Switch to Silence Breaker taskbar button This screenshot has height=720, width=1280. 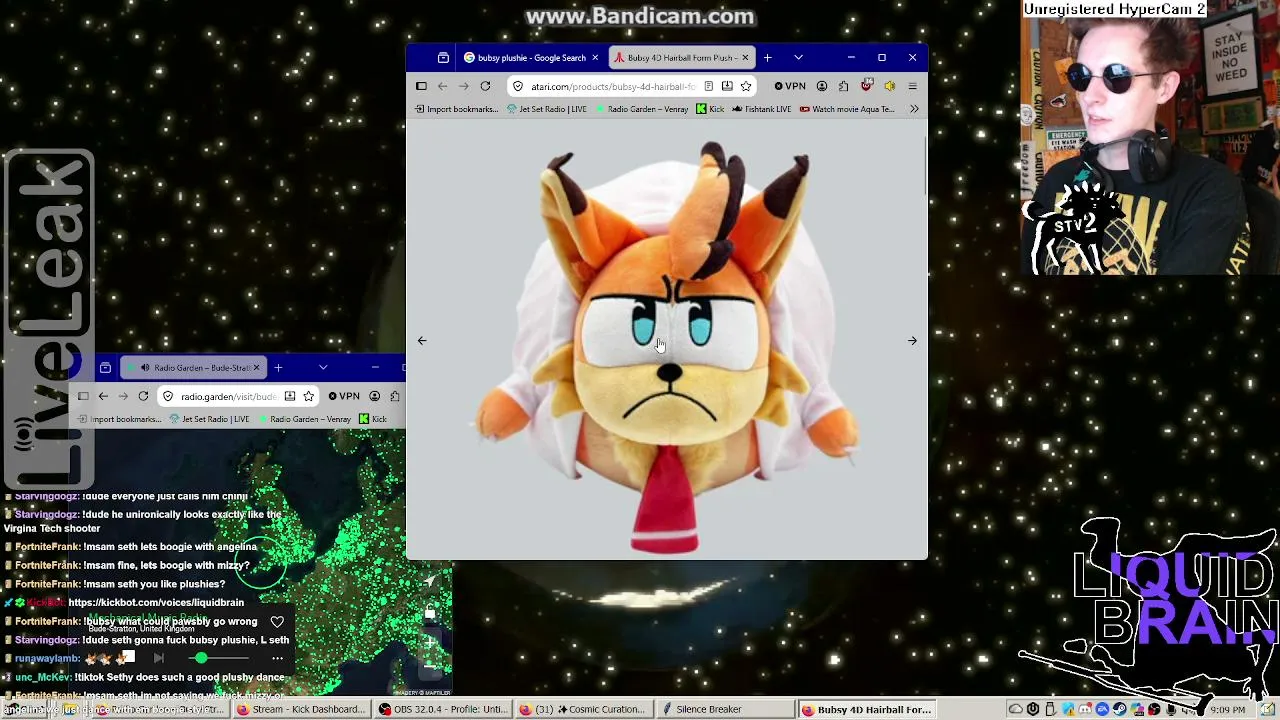point(725,710)
